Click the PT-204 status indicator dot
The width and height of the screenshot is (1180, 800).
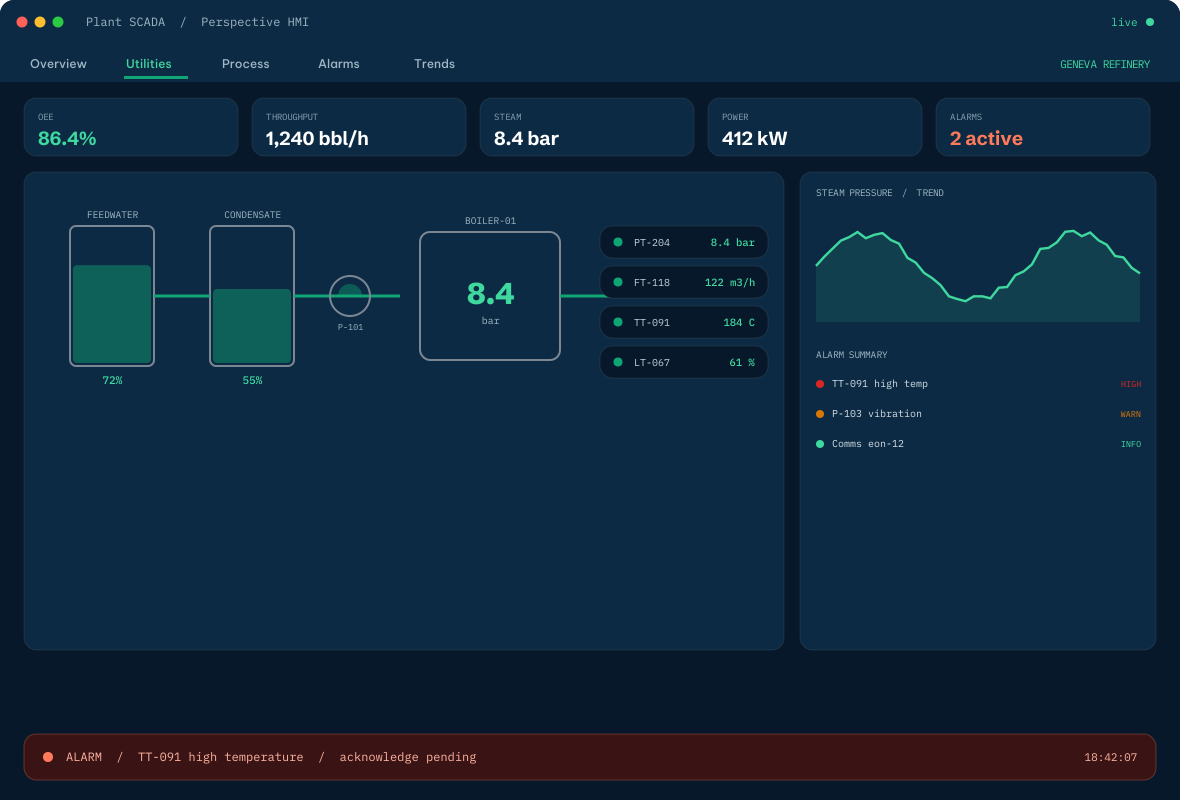pyautogui.click(x=618, y=242)
